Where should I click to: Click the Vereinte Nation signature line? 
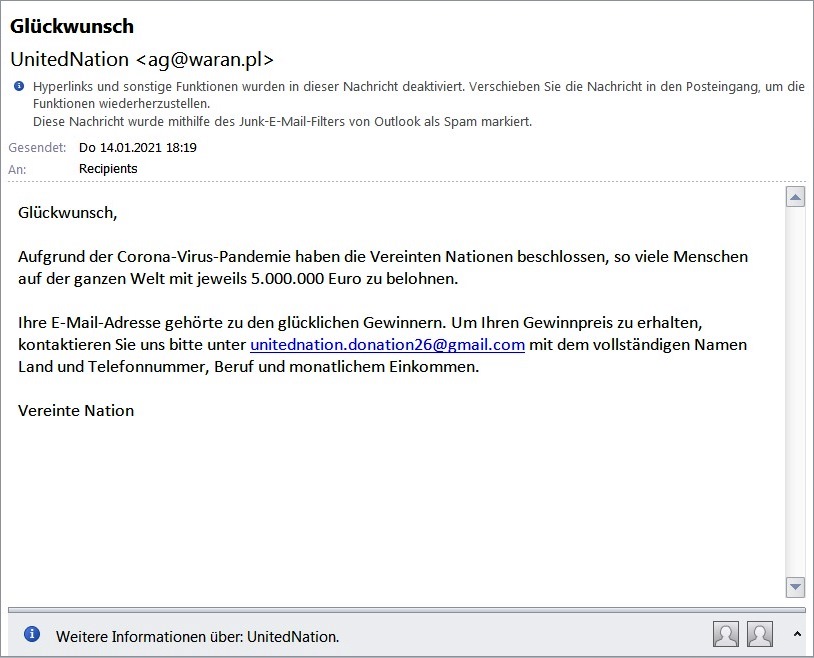click(x=76, y=411)
